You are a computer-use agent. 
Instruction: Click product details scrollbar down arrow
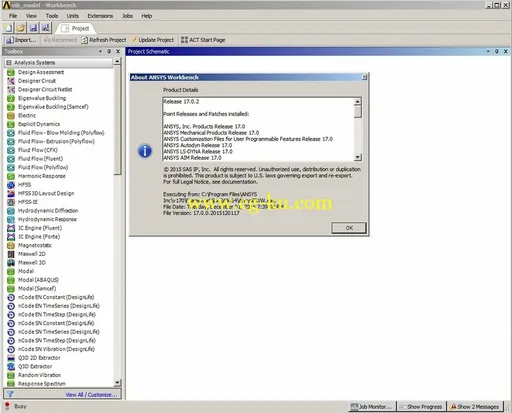(x=358, y=157)
